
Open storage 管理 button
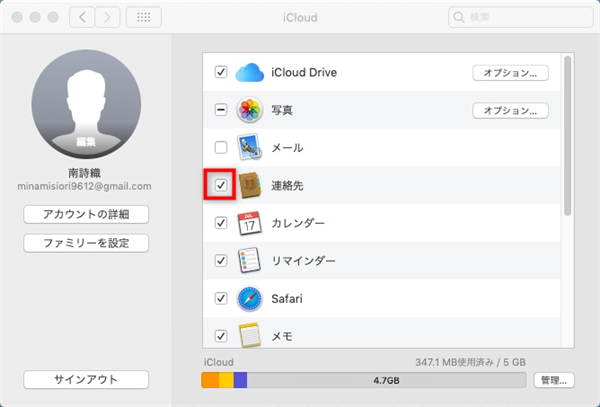coord(554,380)
